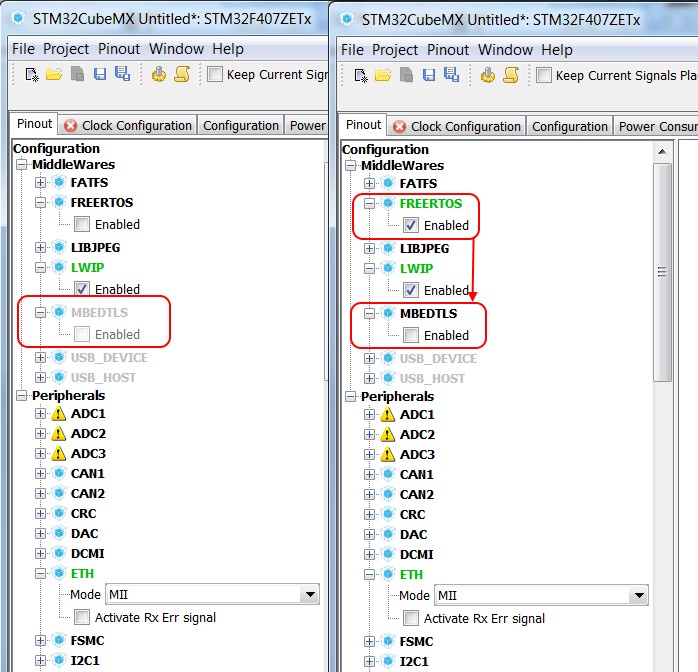Select CRC tree item in right window

[x=412, y=514]
